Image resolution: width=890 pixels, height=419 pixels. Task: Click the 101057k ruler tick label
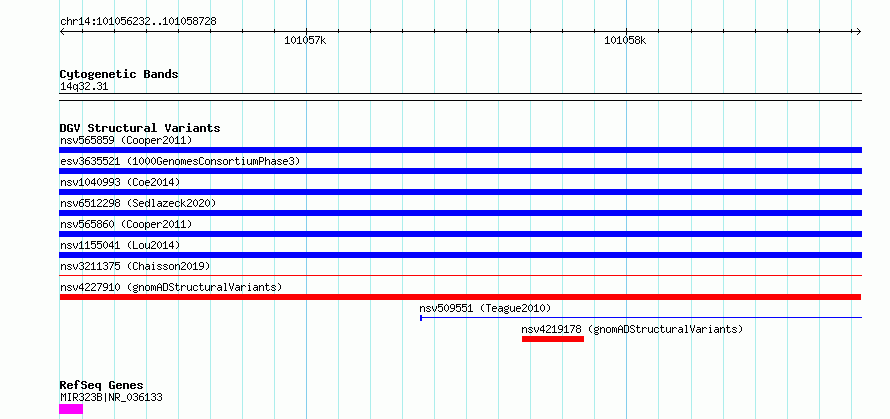(x=305, y=40)
